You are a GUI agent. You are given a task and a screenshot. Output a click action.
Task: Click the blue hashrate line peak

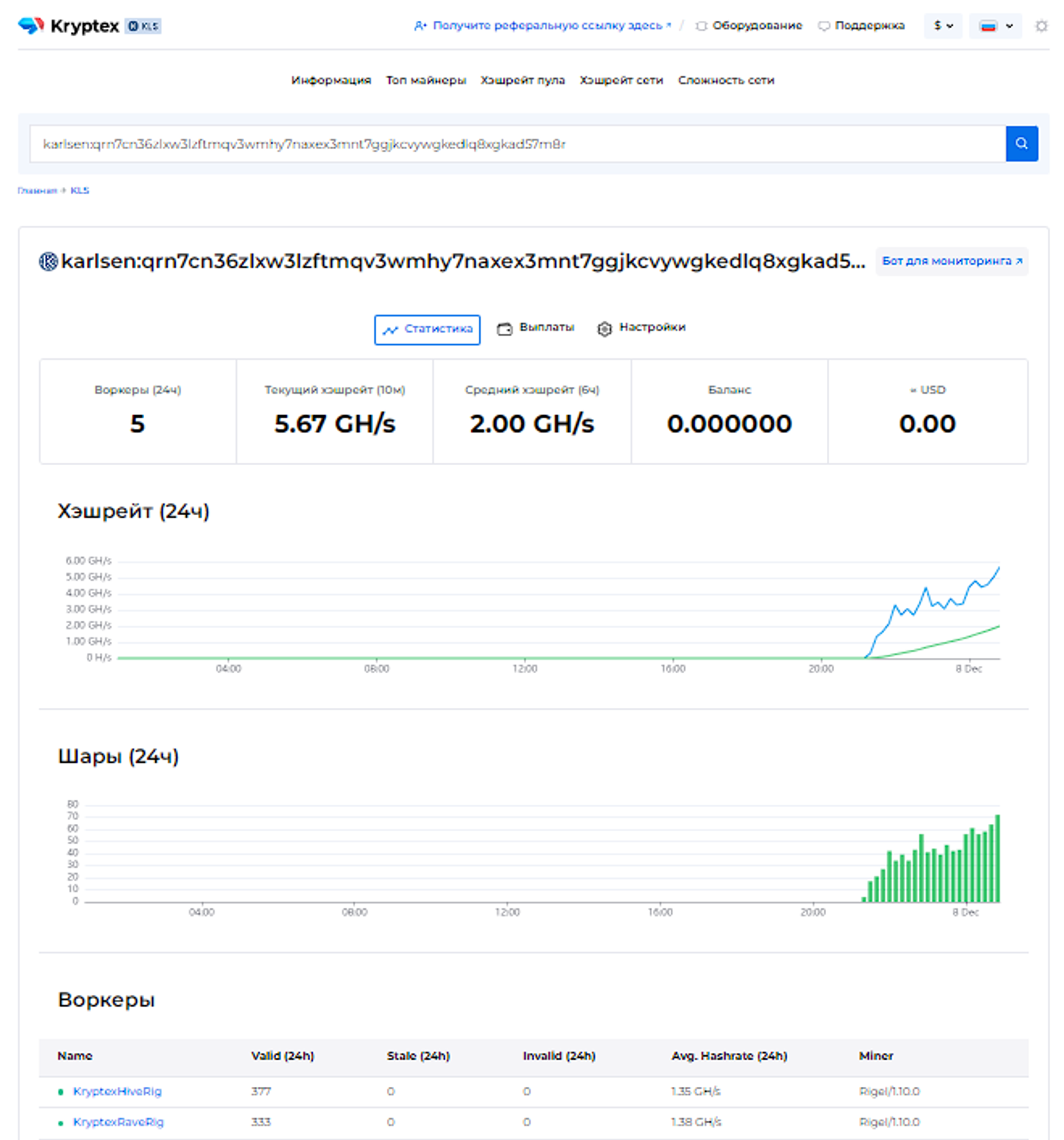999,568
